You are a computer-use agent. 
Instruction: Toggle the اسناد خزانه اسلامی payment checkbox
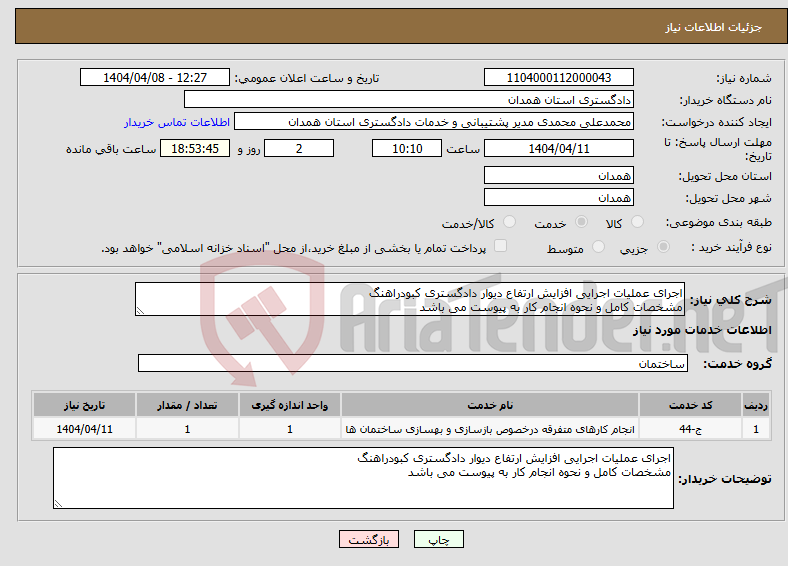[x=500, y=246]
